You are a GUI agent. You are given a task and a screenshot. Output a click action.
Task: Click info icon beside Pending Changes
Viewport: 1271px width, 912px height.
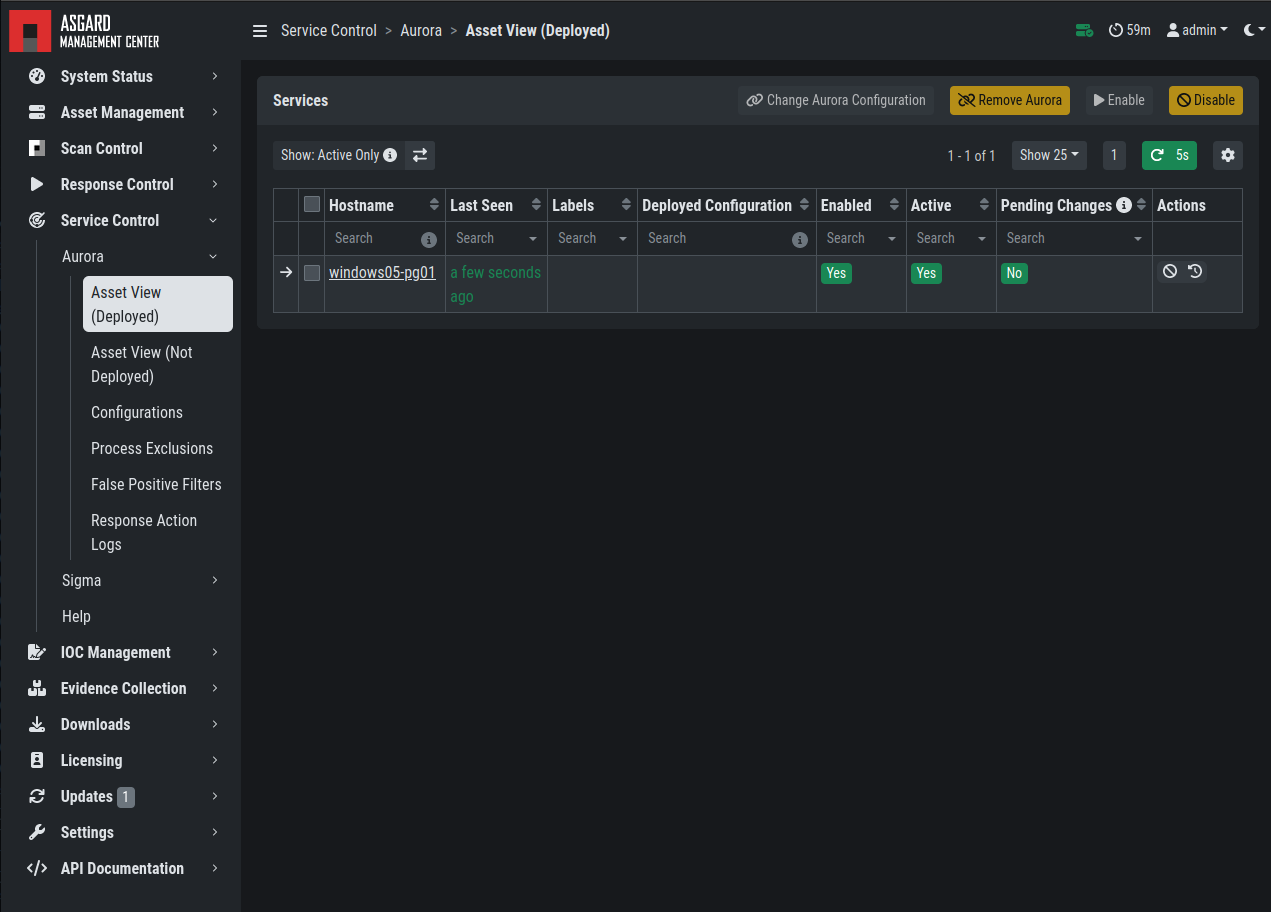coord(1124,205)
